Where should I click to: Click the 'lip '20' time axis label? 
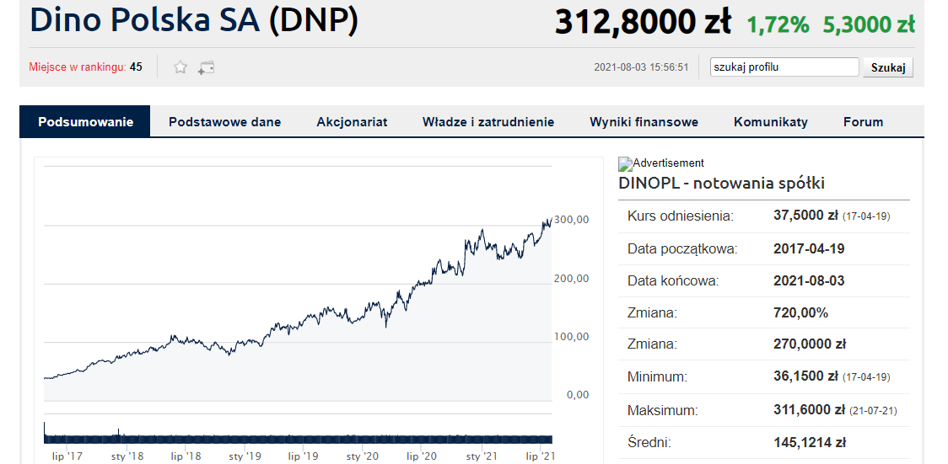pyautogui.click(x=422, y=456)
